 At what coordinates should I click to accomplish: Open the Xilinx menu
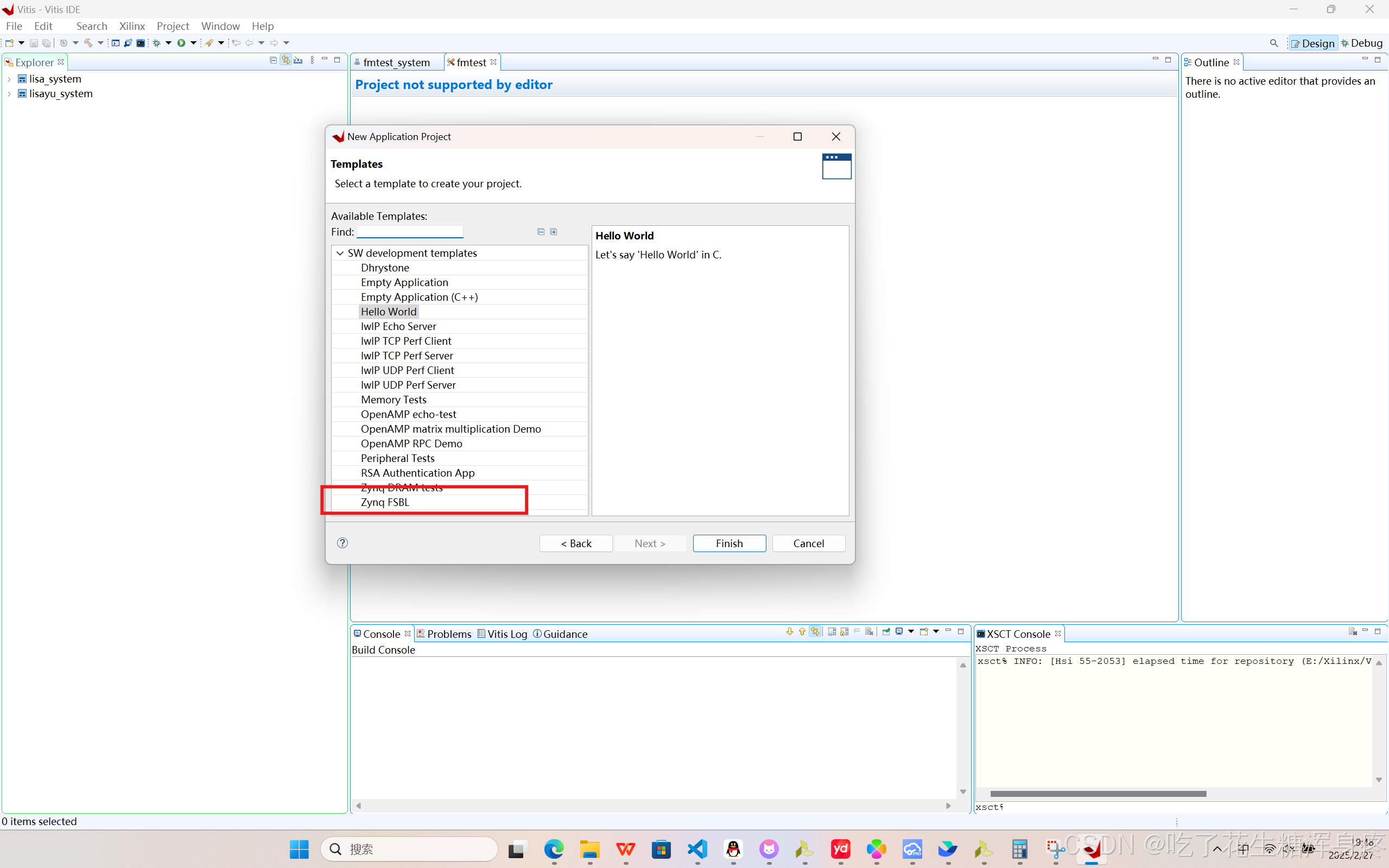pyautogui.click(x=132, y=26)
